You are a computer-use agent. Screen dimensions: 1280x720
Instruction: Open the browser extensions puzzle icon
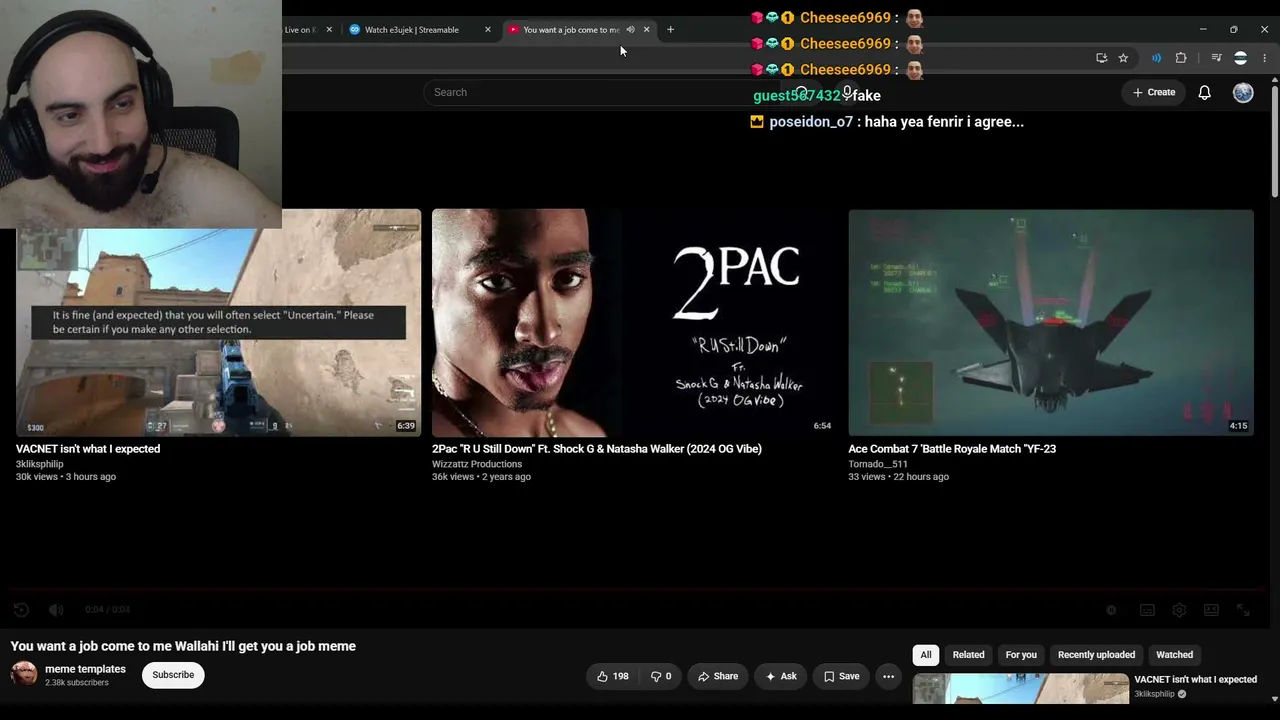[1181, 58]
